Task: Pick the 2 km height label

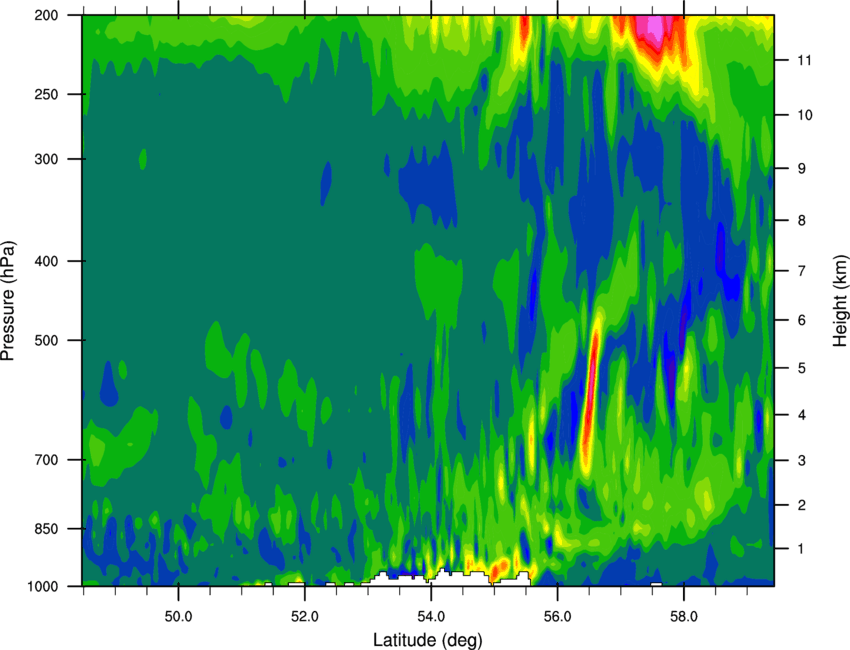Action: click(x=802, y=505)
